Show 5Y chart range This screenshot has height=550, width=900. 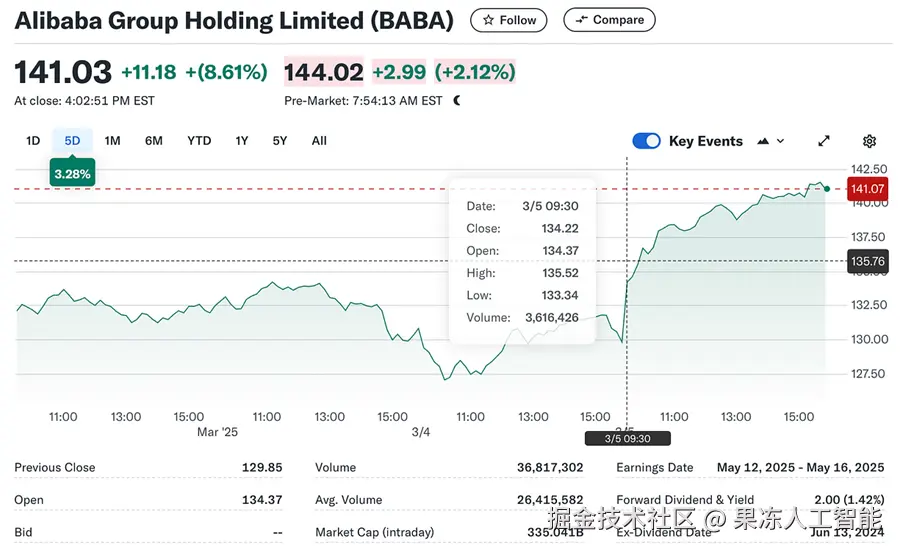tap(280, 141)
